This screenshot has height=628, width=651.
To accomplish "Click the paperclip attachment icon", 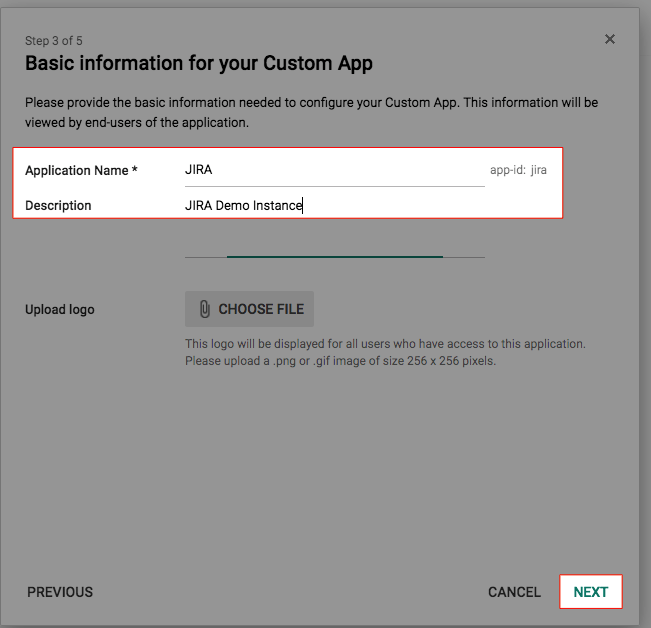I will [x=204, y=309].
